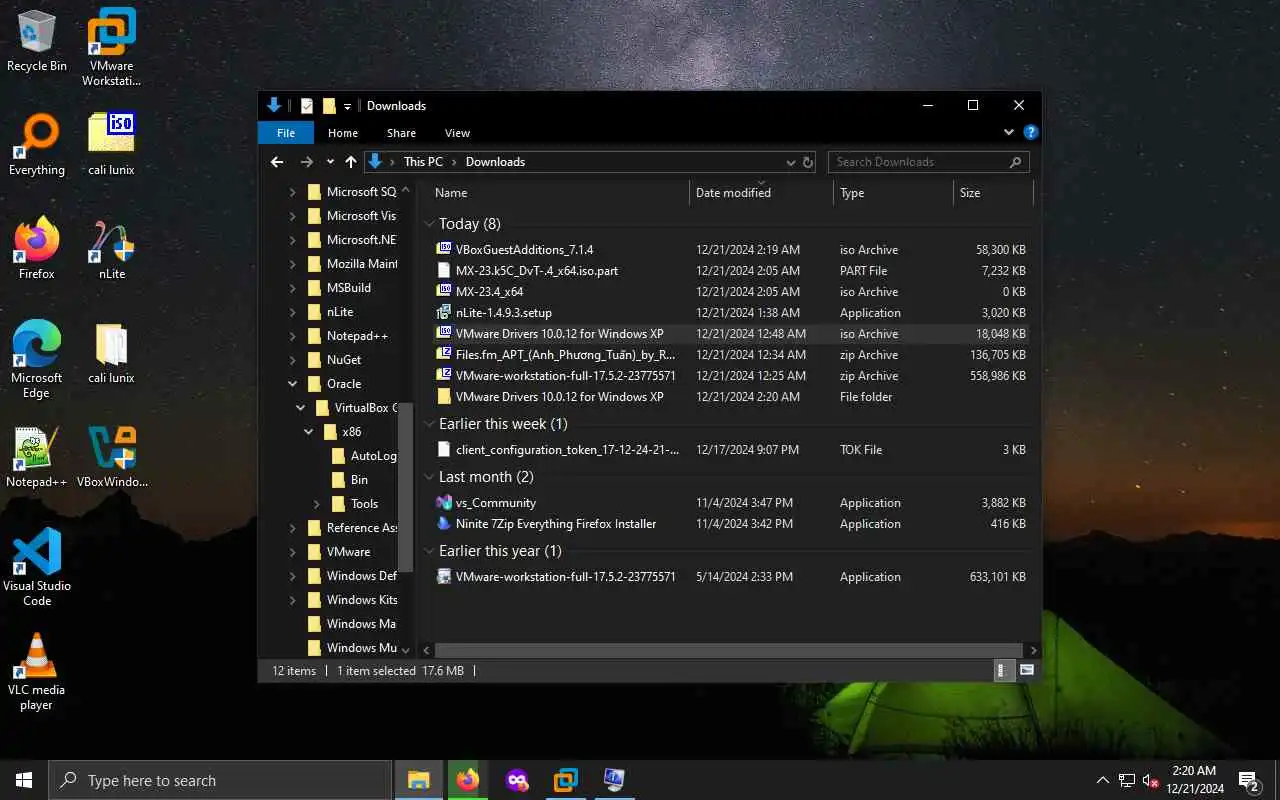Viewport: 1280px width, 800px height.
Task: Sort by Name column header
Action: [x=558, y=193]
